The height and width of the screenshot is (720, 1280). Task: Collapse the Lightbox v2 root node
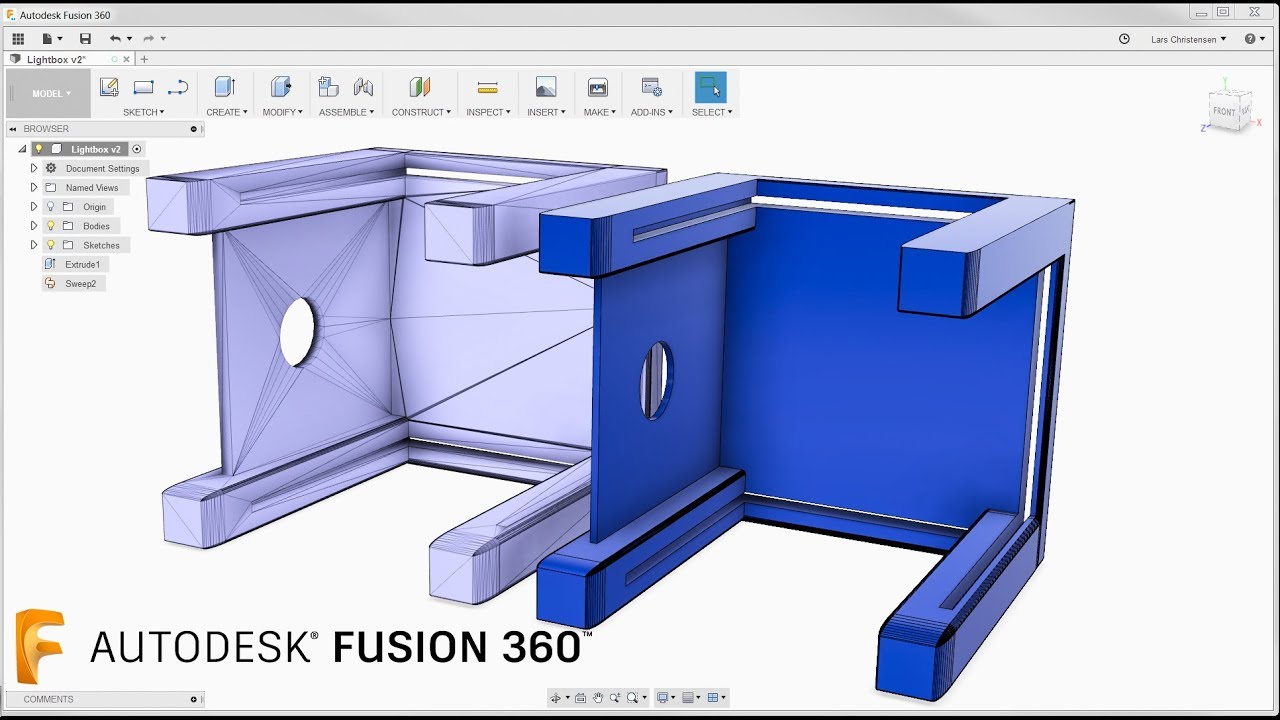coord(22,149)
